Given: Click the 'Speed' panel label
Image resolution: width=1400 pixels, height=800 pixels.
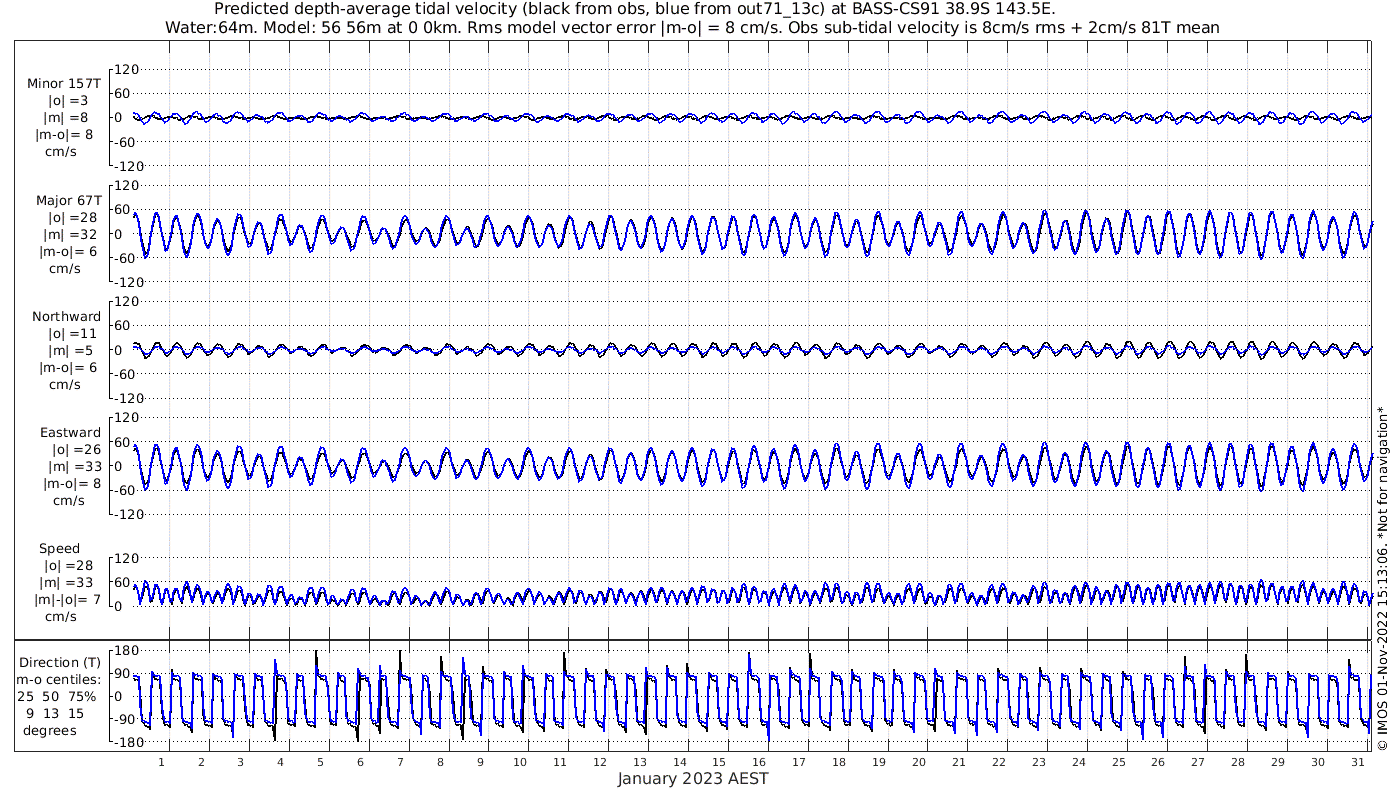Looking at the screenshot, I should pyautogui.click(x=60, y=548).
